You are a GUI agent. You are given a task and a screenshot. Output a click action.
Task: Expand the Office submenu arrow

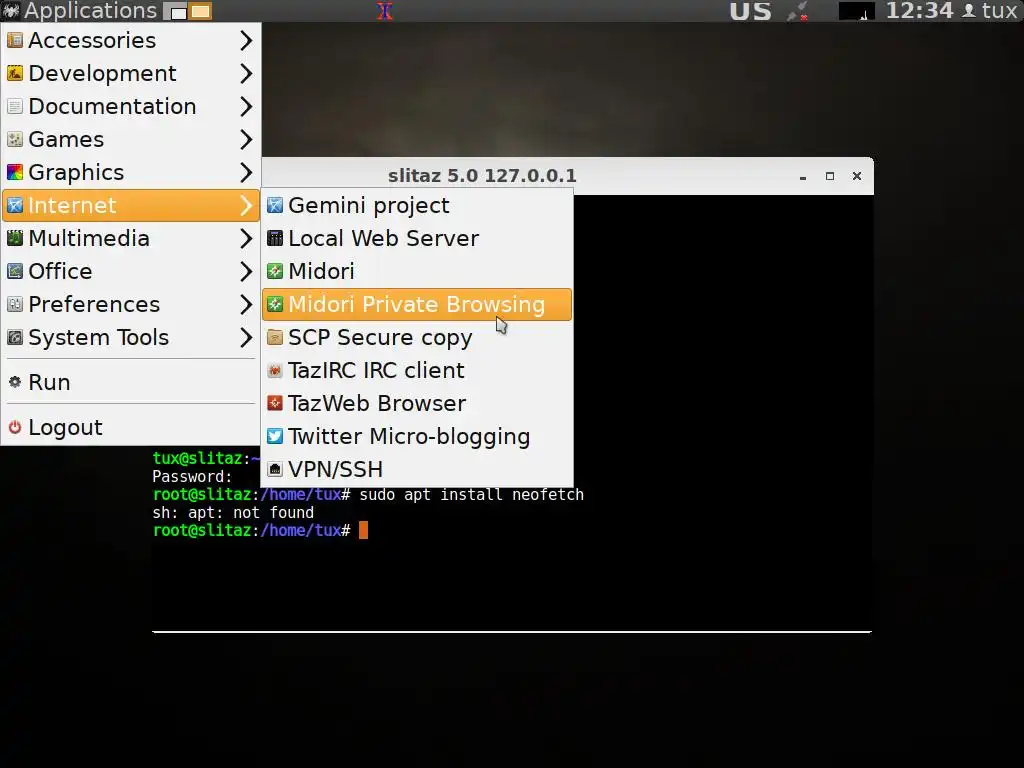click(246, 271)
